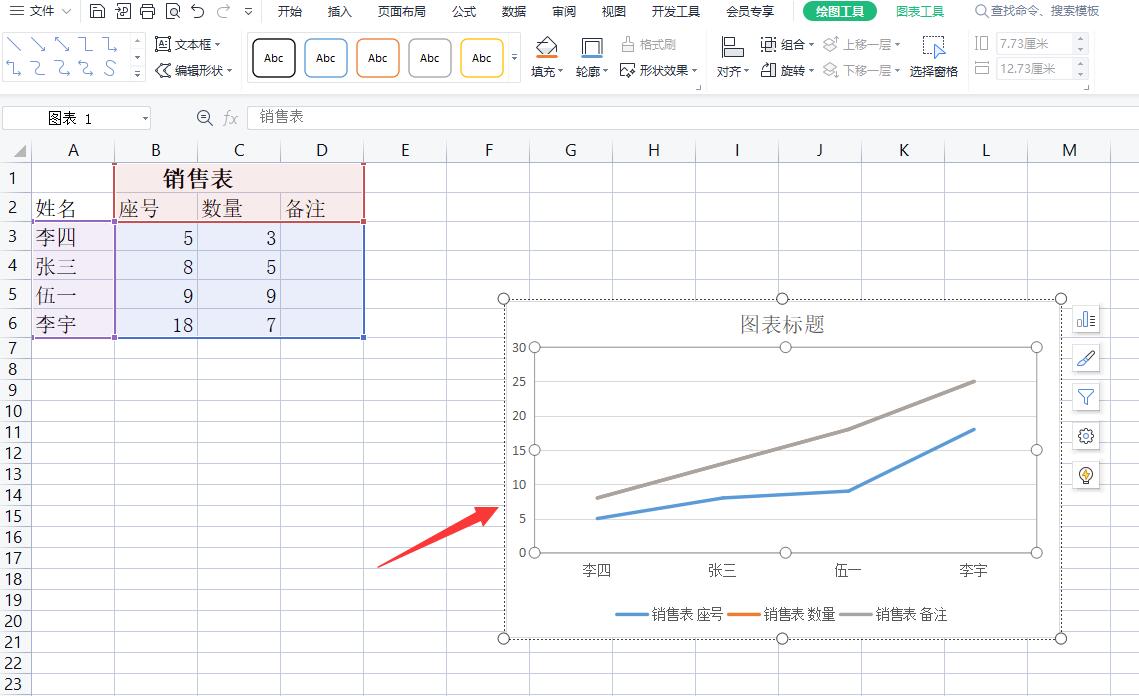Open the 选择窗格 selection pane
1139x696 pixels.
click(x=934, y=58)
